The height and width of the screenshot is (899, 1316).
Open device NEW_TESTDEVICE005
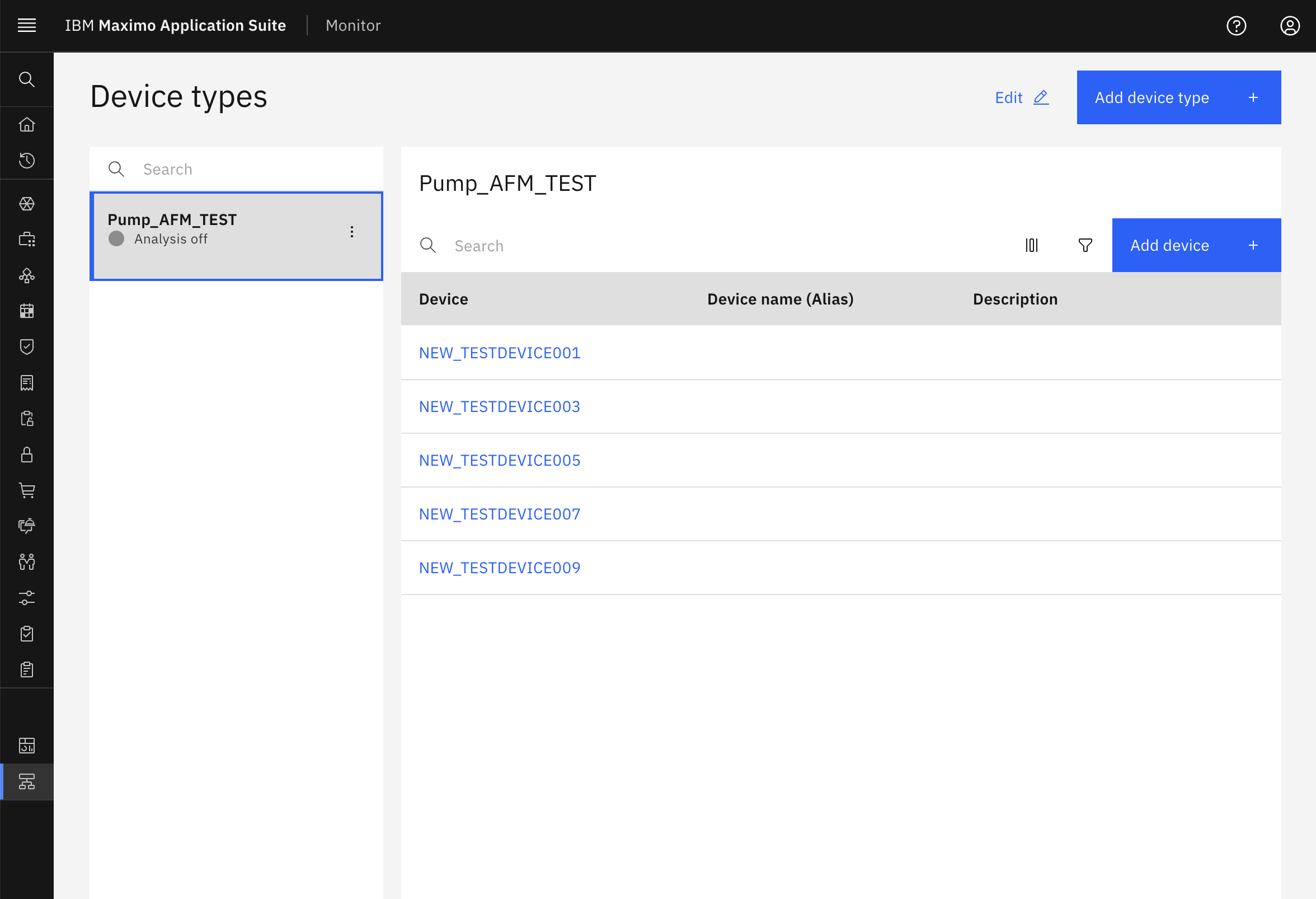pos(500,461)
